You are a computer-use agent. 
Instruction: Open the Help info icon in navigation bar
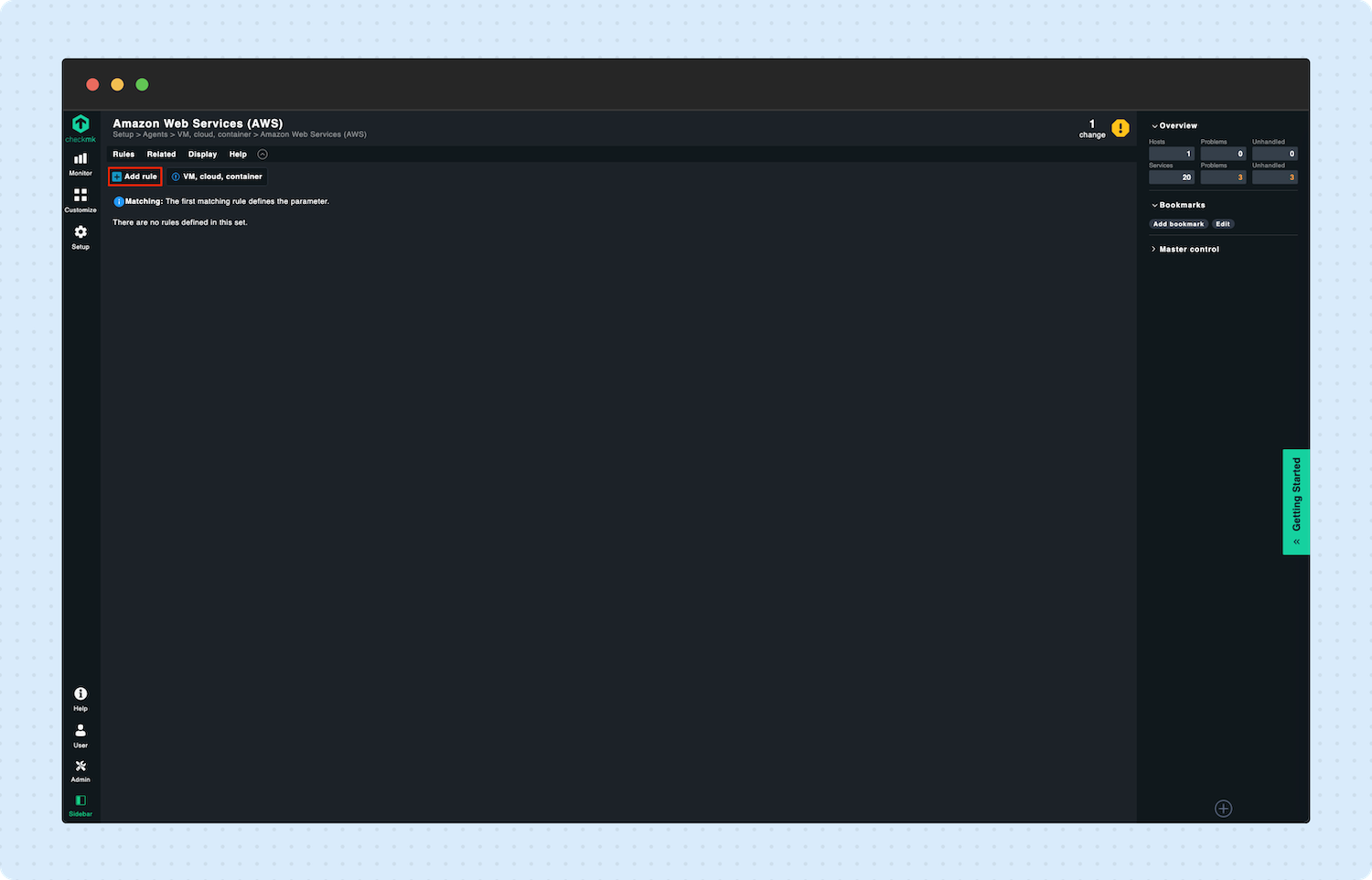(80, 699)
